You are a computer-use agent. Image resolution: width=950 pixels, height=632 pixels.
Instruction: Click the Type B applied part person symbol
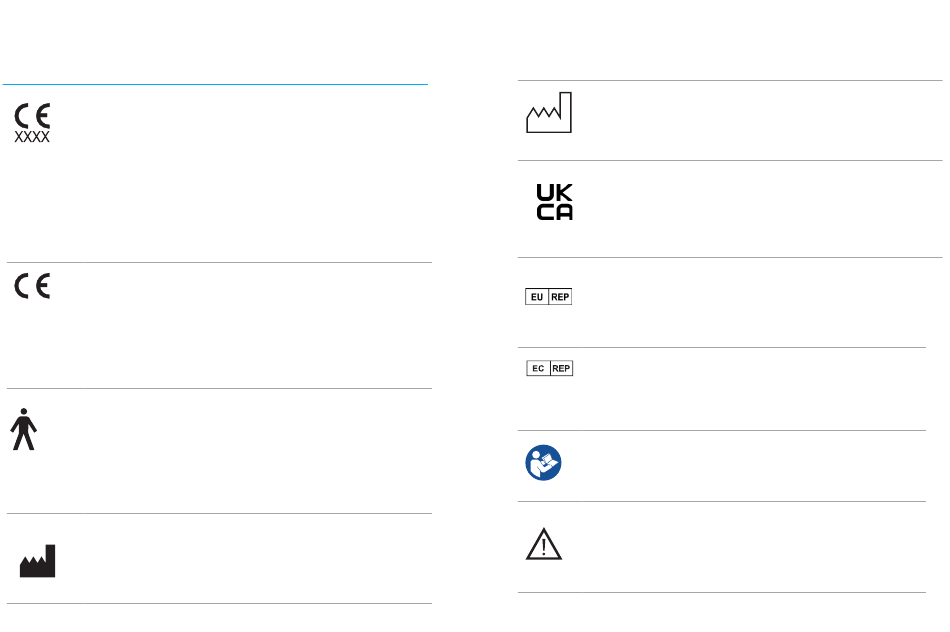[x=24, y=429]
